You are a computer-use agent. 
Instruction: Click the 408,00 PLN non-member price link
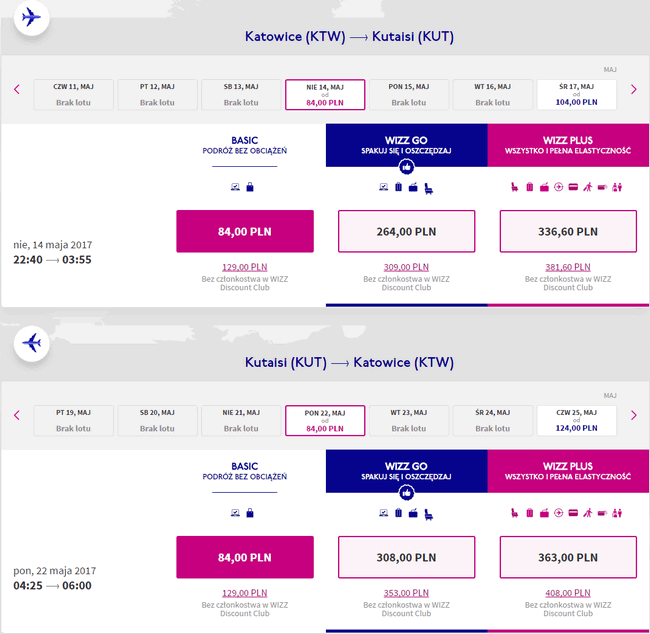pyautogui.click(x=568, y=593)
